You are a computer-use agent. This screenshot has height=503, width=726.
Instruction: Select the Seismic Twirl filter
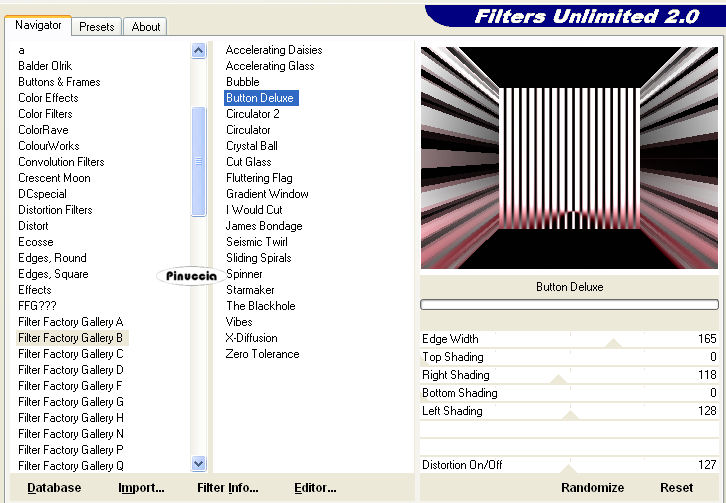[257, 242]
